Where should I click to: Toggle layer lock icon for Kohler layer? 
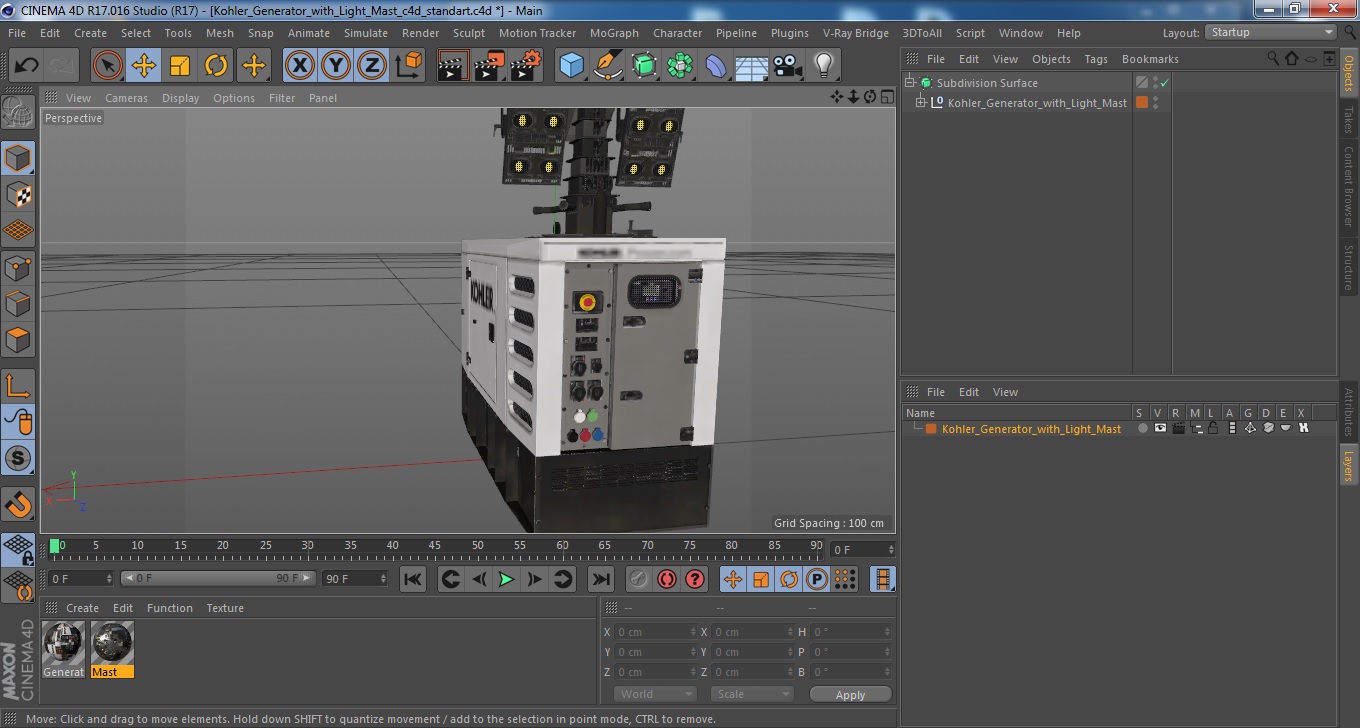pyautogui.click(x=1213, y=428)
